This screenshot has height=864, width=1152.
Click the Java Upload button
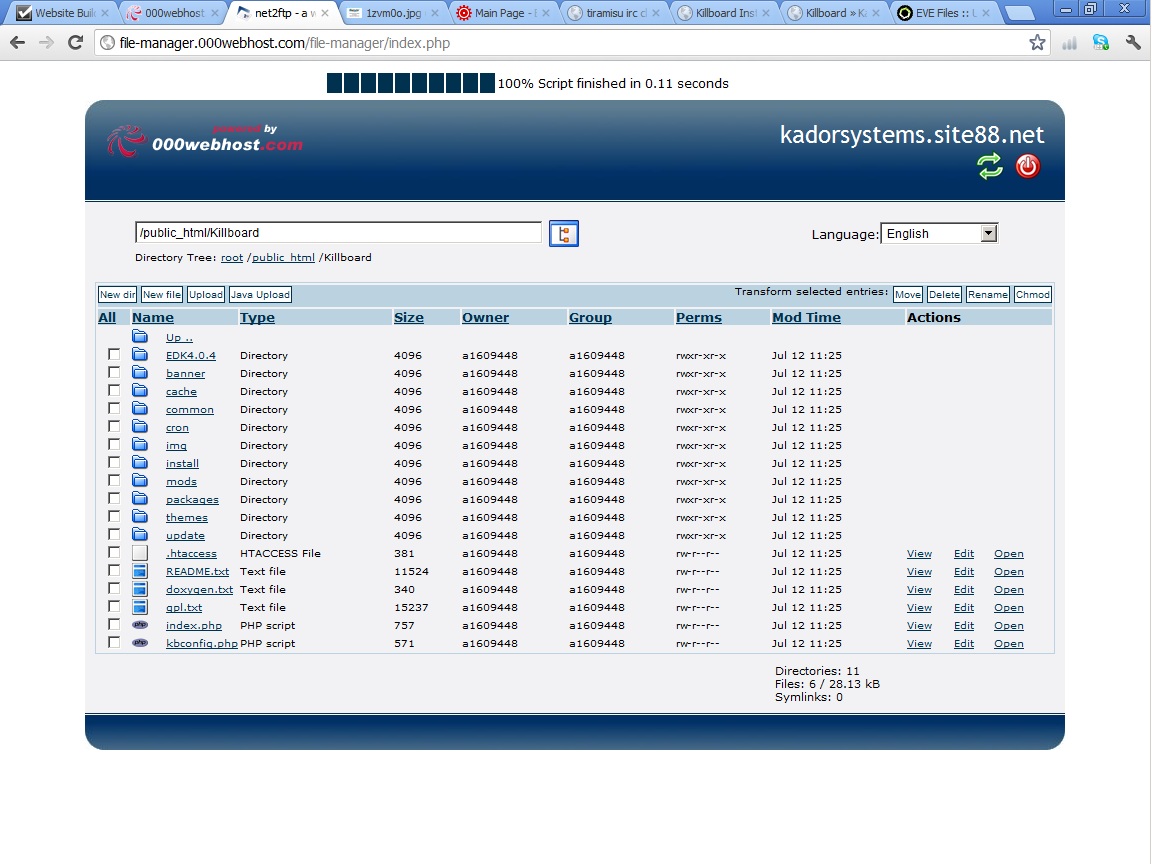(260, 295)
